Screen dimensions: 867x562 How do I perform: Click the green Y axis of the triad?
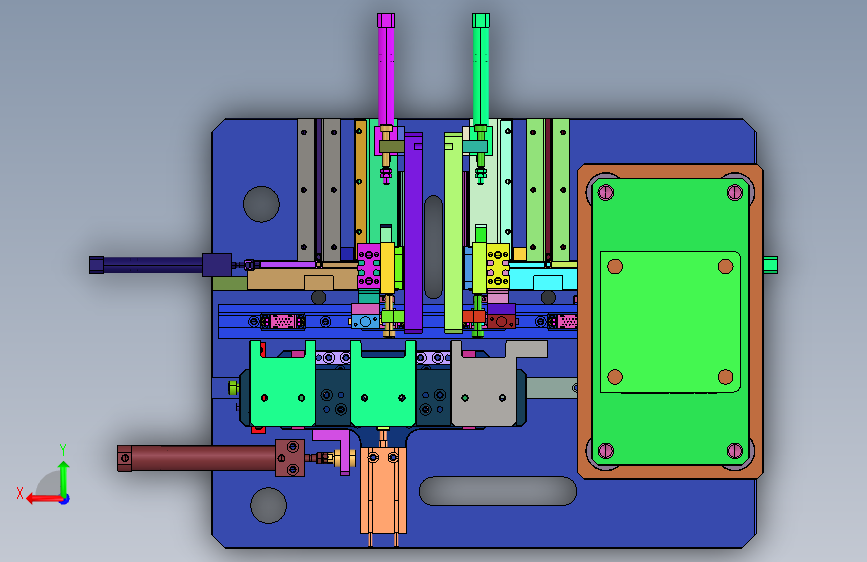63,478
